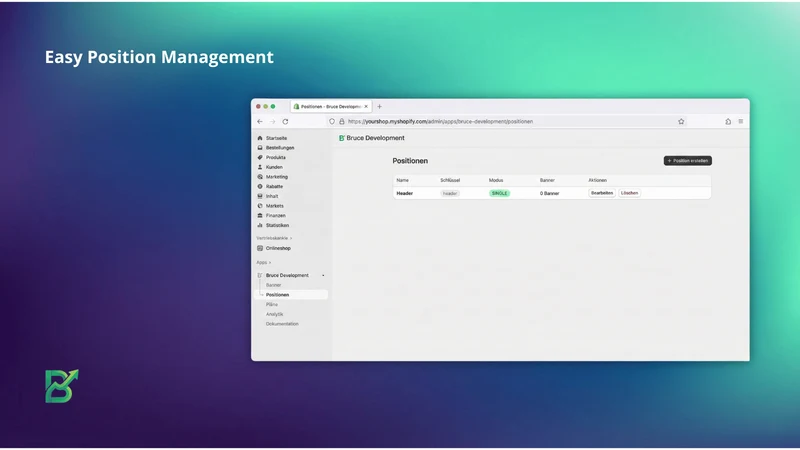This screenshot has height=450, width=800.
Task: Click the Modus column header
Action: coord(496,180)
